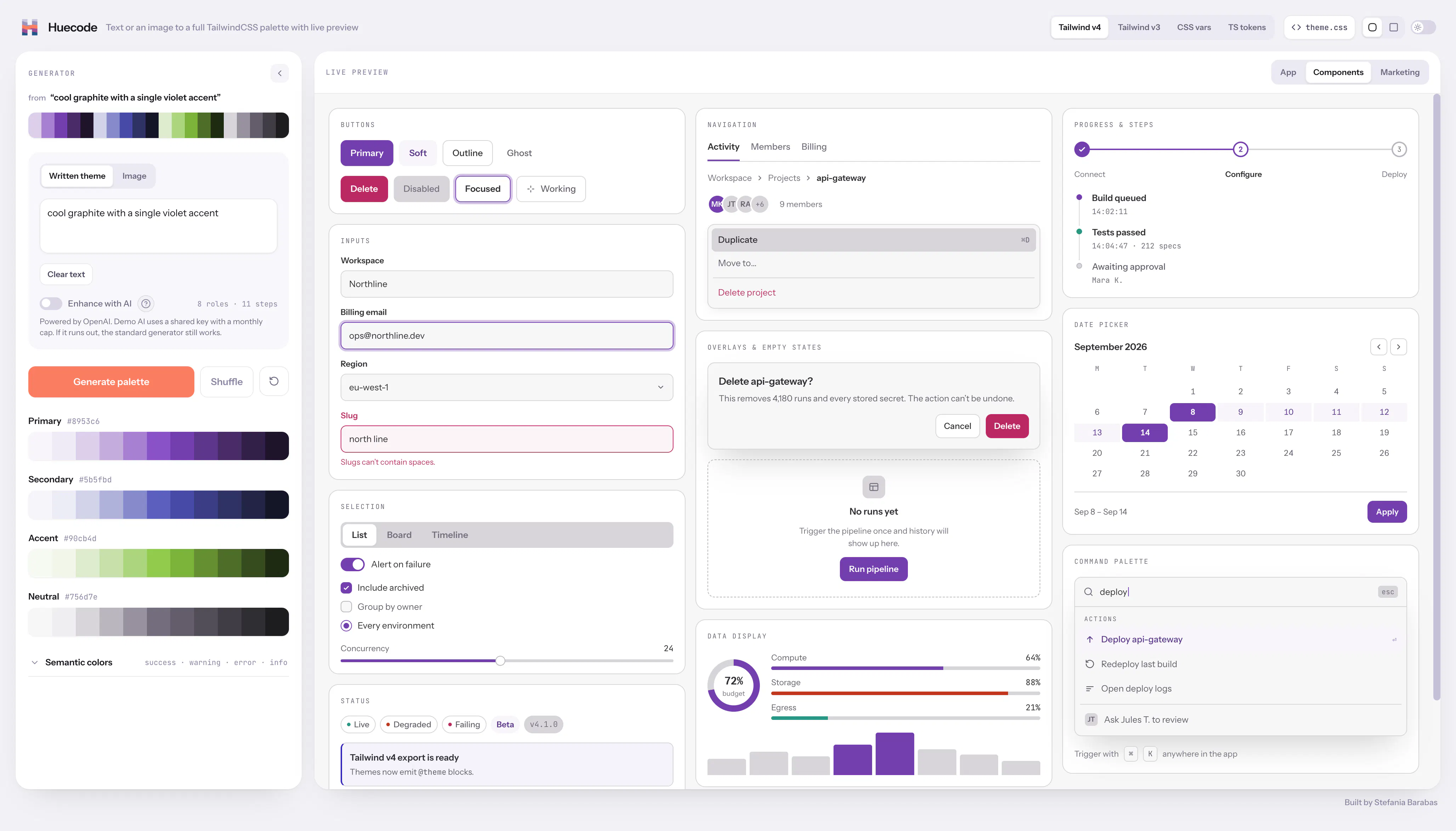Viewport: 1456px width, 831px height.
Task: Switch to the Marketing preview tab
Action: click(x=1399, y=73)
